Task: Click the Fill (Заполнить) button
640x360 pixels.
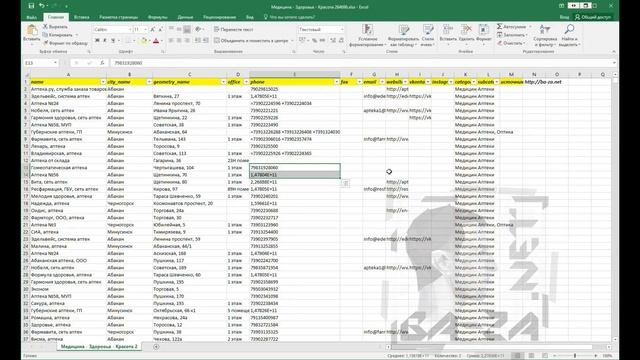Action: click(x=512, y=35)
